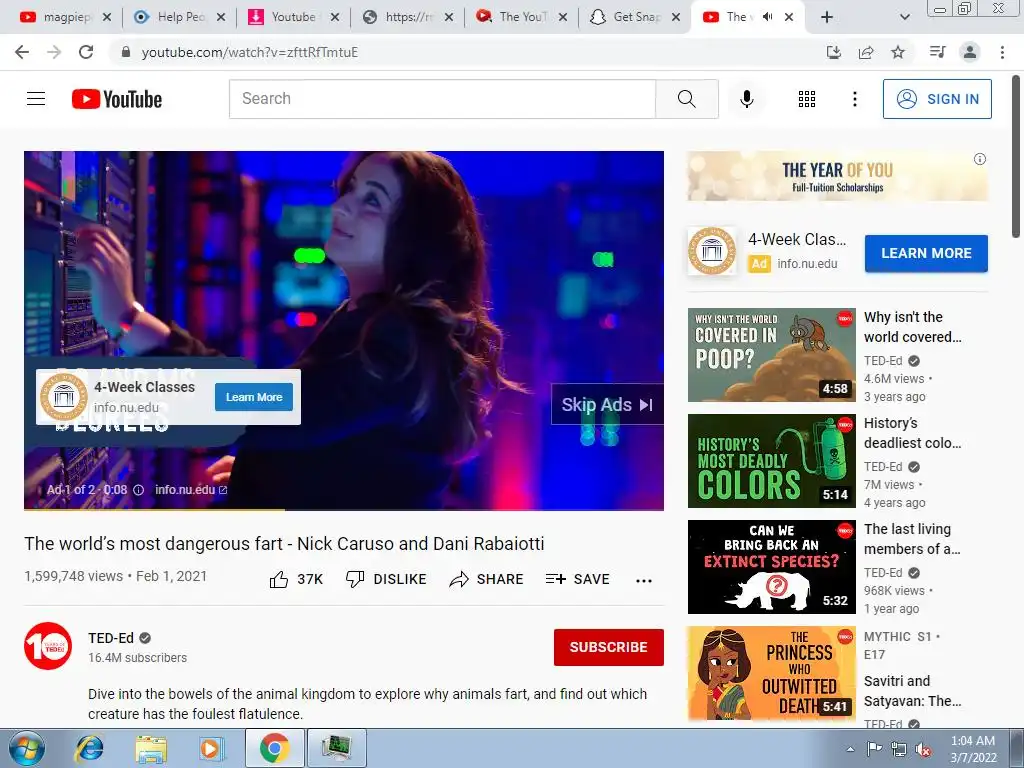The image size is (1024, 768).
Task: Save the video to a playlist
Action: coord(577,579)
